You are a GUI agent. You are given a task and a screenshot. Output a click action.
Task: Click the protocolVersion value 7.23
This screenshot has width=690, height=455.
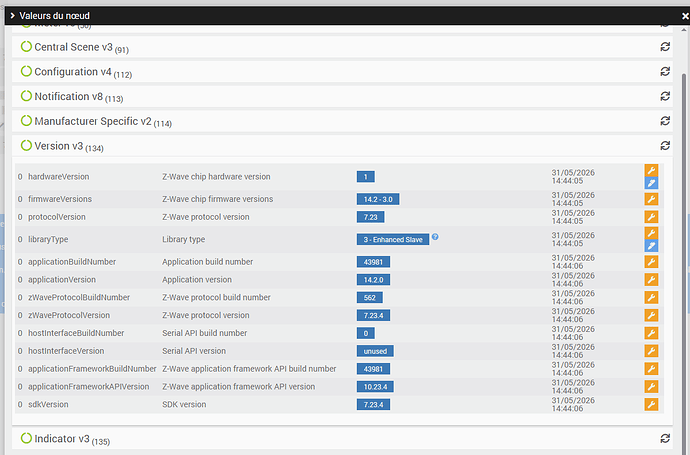coord(371,217)
